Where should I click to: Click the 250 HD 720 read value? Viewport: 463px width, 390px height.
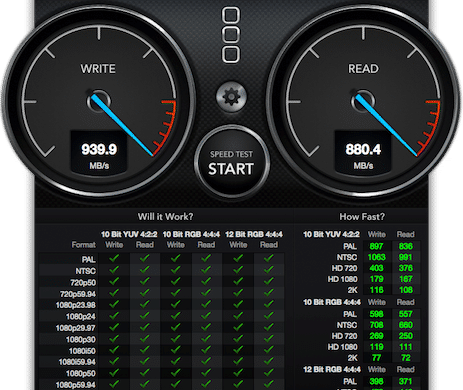pos(406,336)
